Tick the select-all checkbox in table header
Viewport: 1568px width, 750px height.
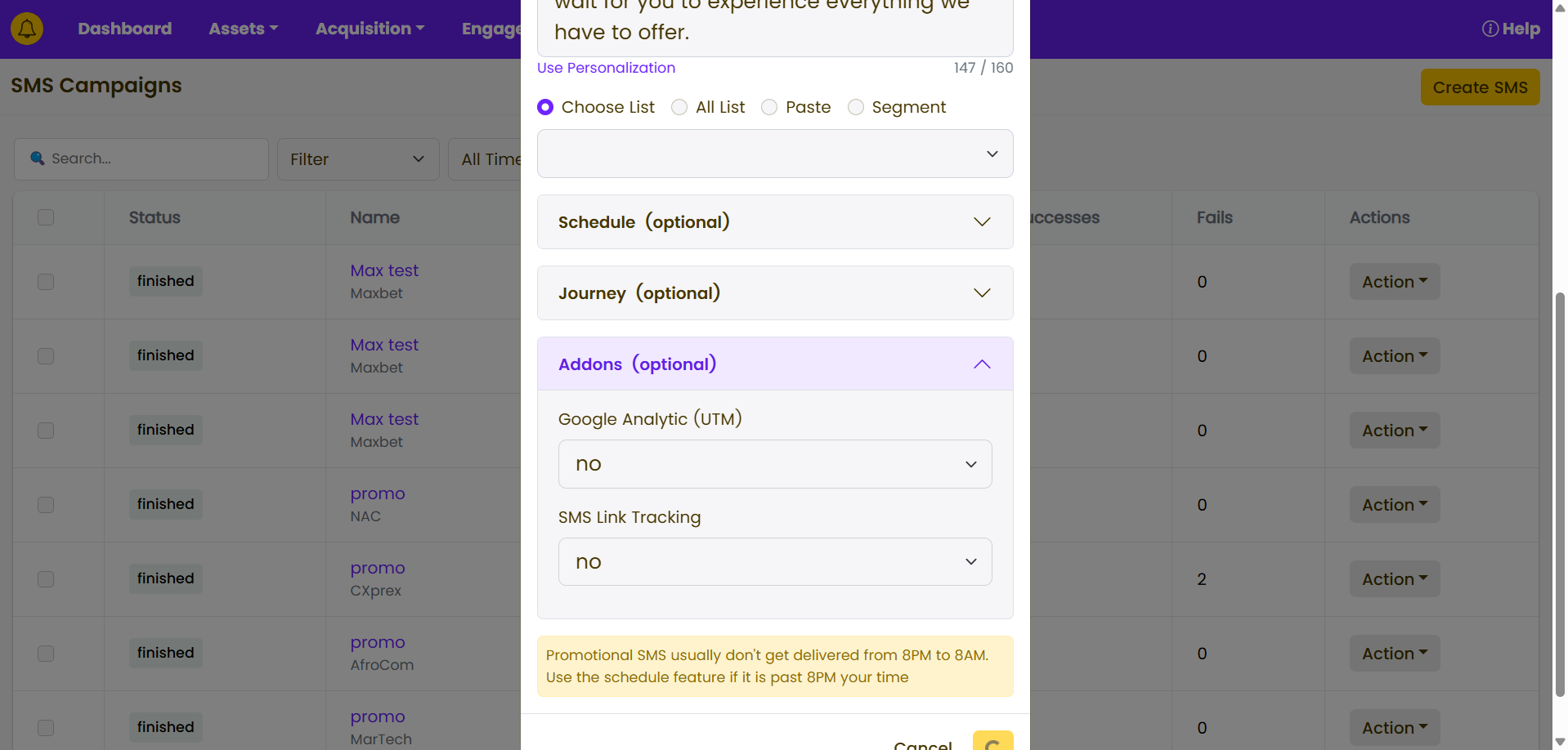tap(46, 217)
